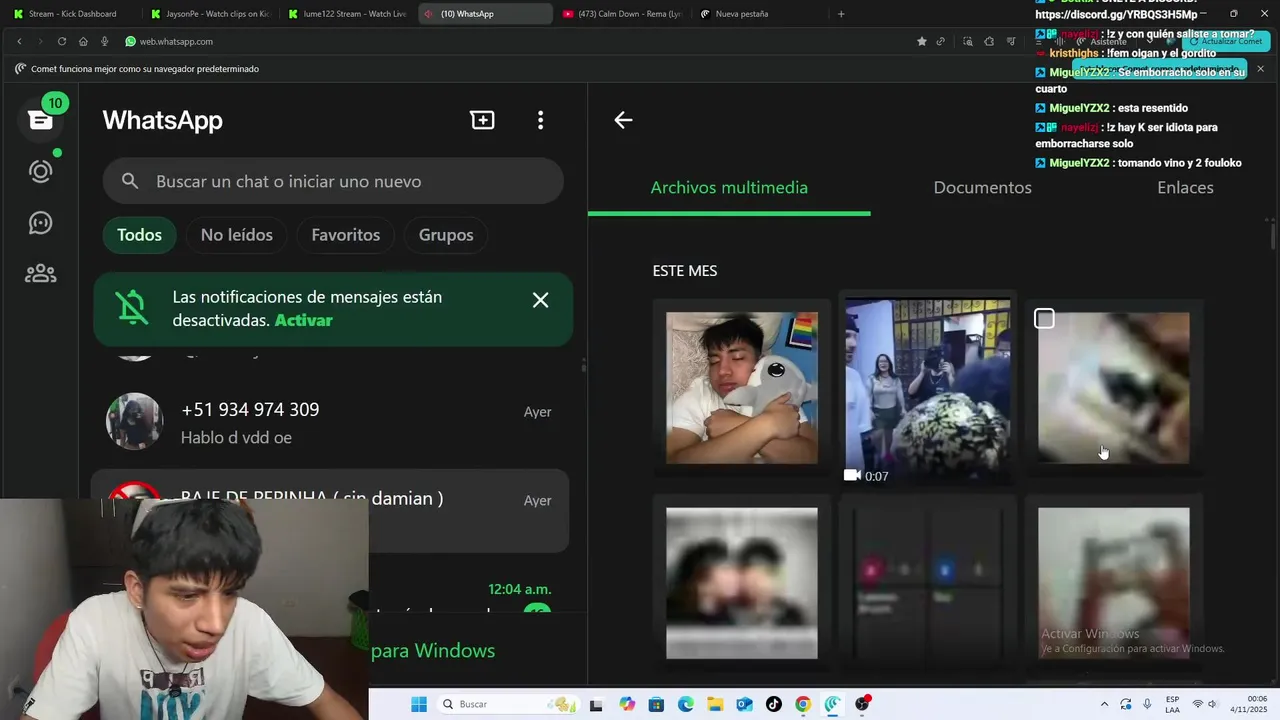This screenshot has height=720, width=1280.
Task: Open the Communities icon in sidebar
Action: [x=40, y=273]
